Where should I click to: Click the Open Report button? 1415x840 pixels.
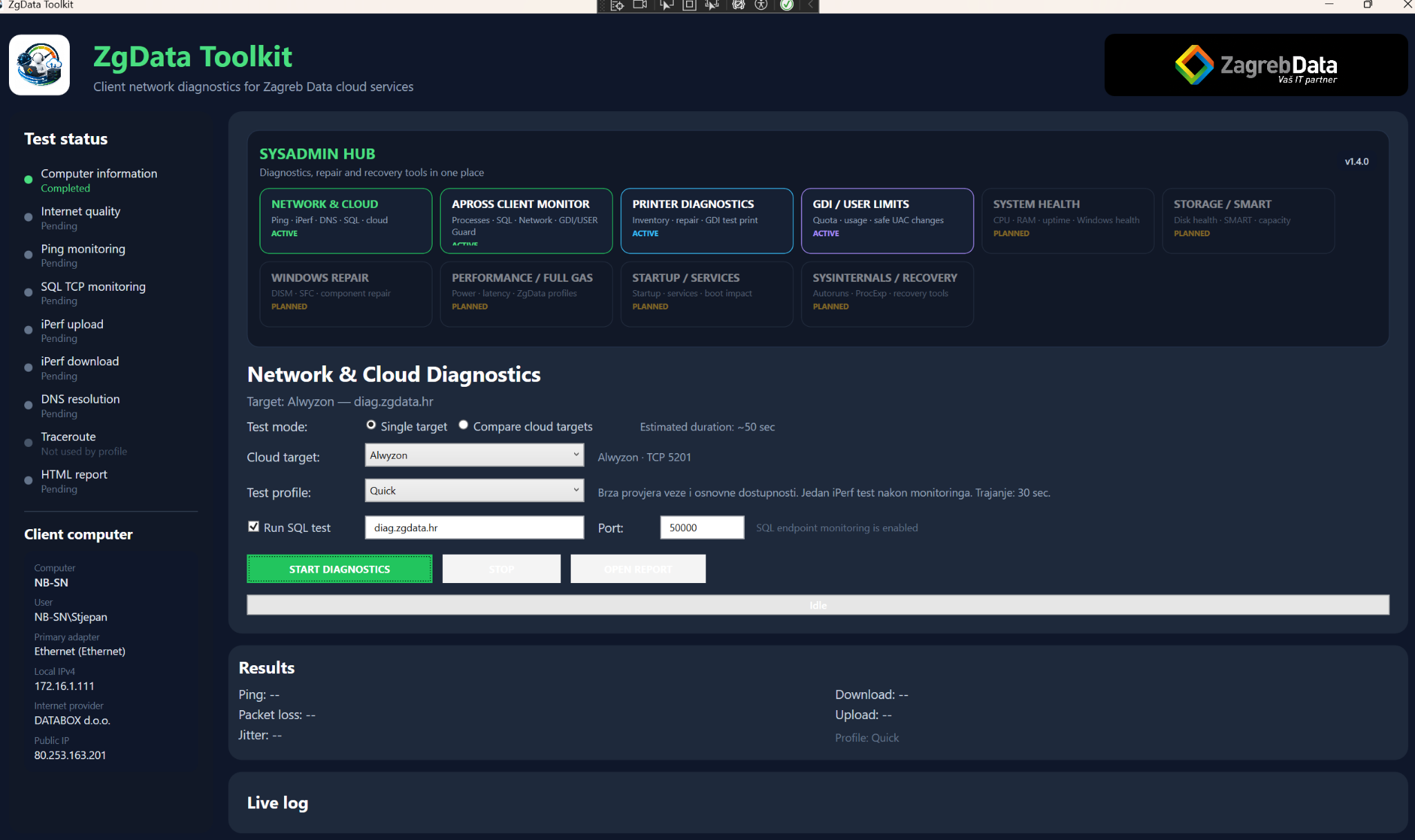click(638, 569)
